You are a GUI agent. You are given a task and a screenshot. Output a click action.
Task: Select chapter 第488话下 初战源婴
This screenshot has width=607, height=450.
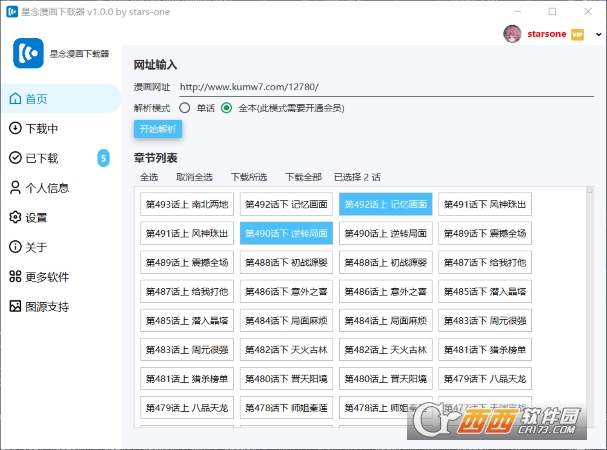tap(286, 262)
